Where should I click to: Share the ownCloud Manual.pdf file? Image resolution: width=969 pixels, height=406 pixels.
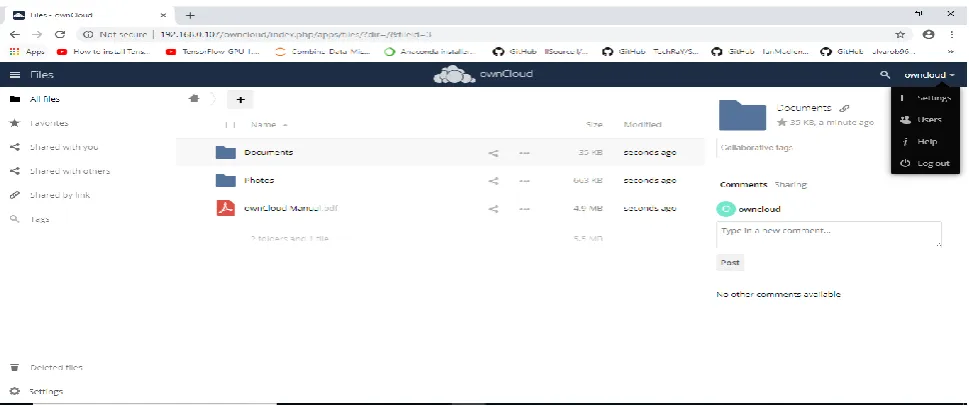493,209
